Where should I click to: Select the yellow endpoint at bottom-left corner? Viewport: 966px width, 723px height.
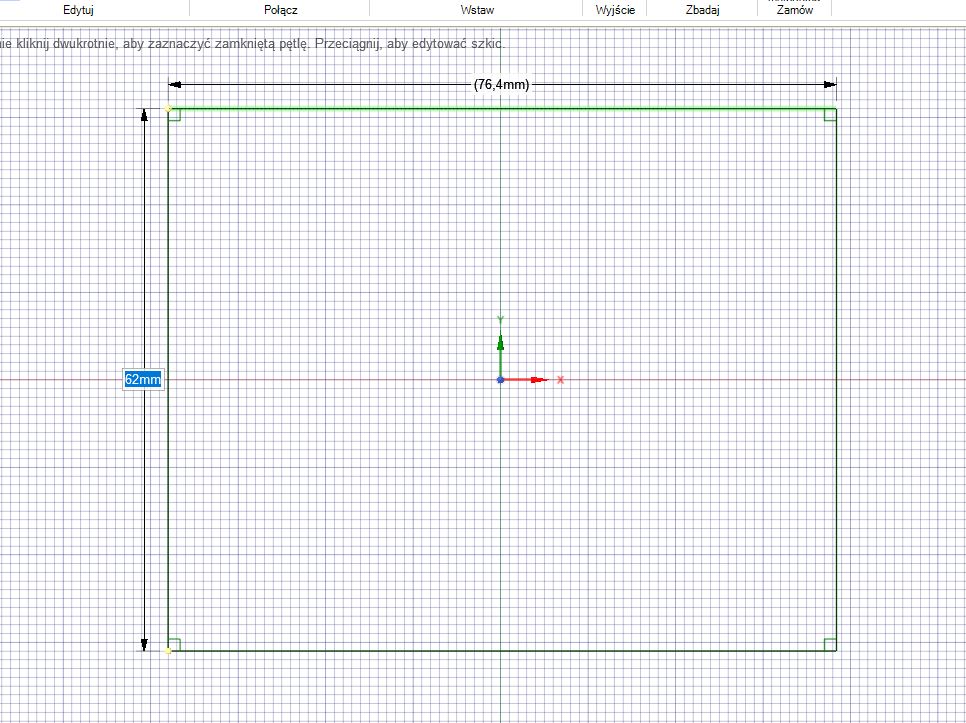click(168, 651)
